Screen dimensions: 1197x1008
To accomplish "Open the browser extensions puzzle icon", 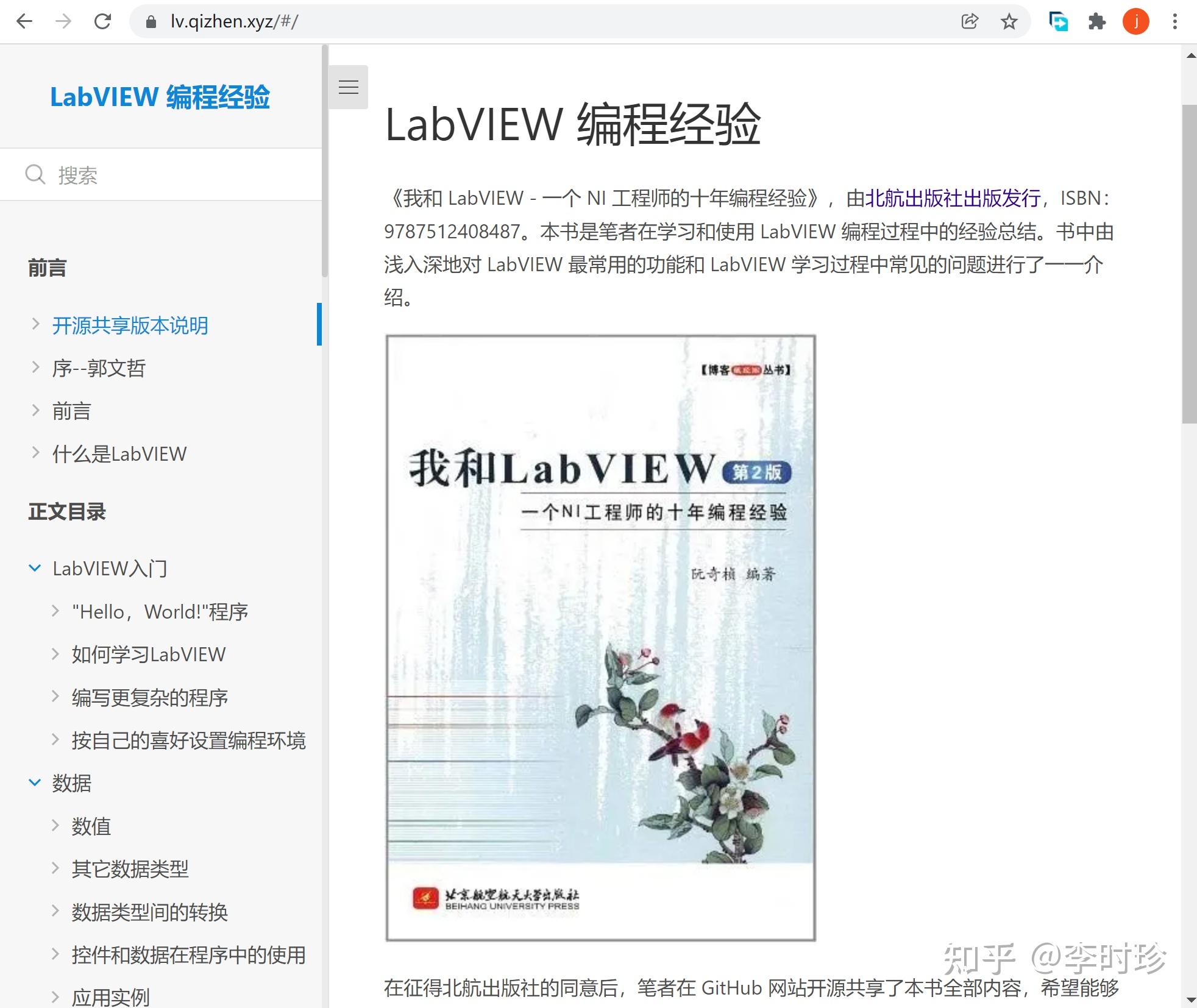I will point(1097,21).
